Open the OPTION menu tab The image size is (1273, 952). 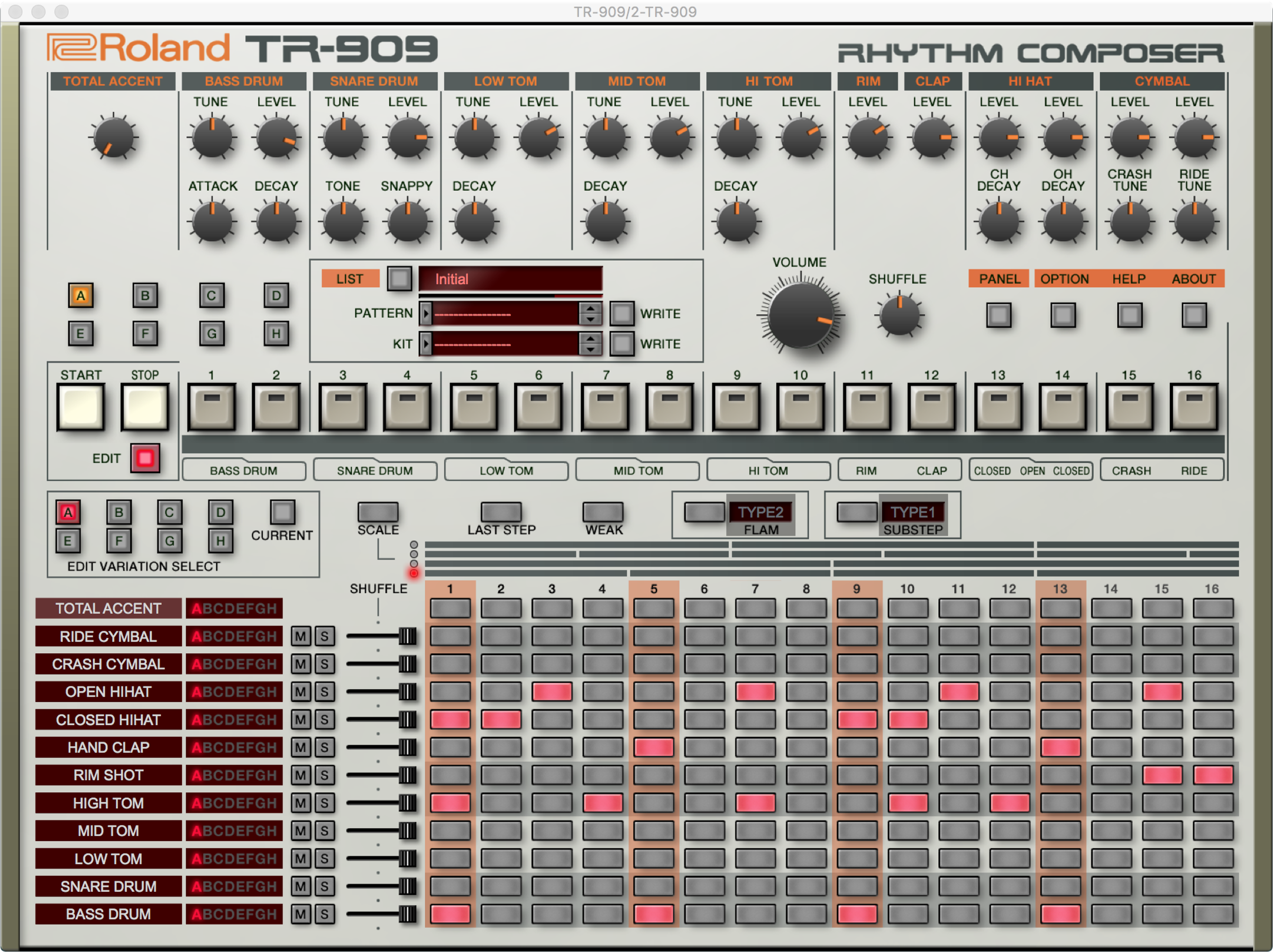[x=1064, y=279]
